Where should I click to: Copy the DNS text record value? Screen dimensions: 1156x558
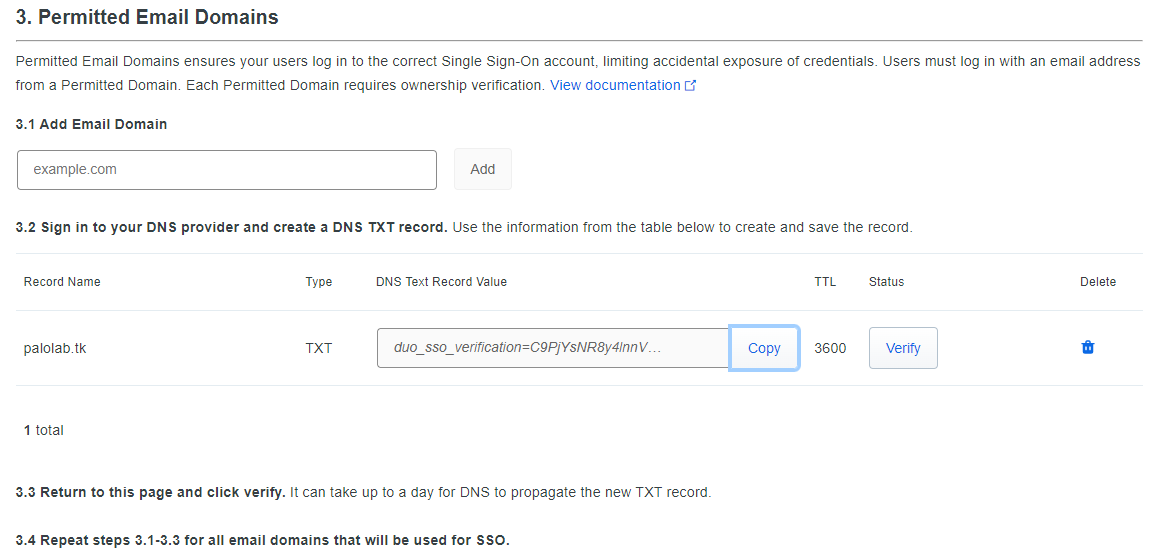pos(764,348)
